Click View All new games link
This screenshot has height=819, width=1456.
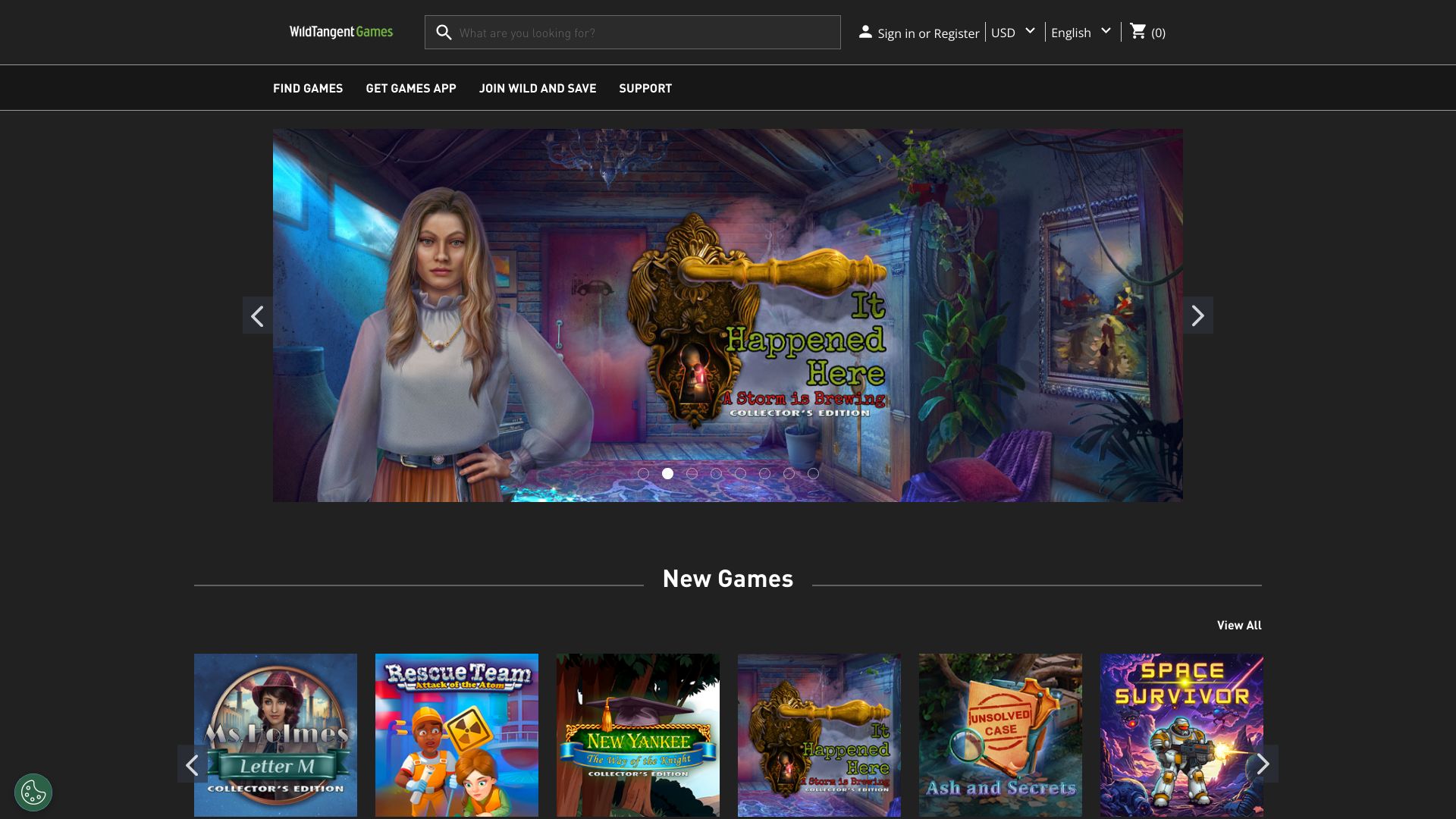pyautogui.click(x=1239, y=625)
